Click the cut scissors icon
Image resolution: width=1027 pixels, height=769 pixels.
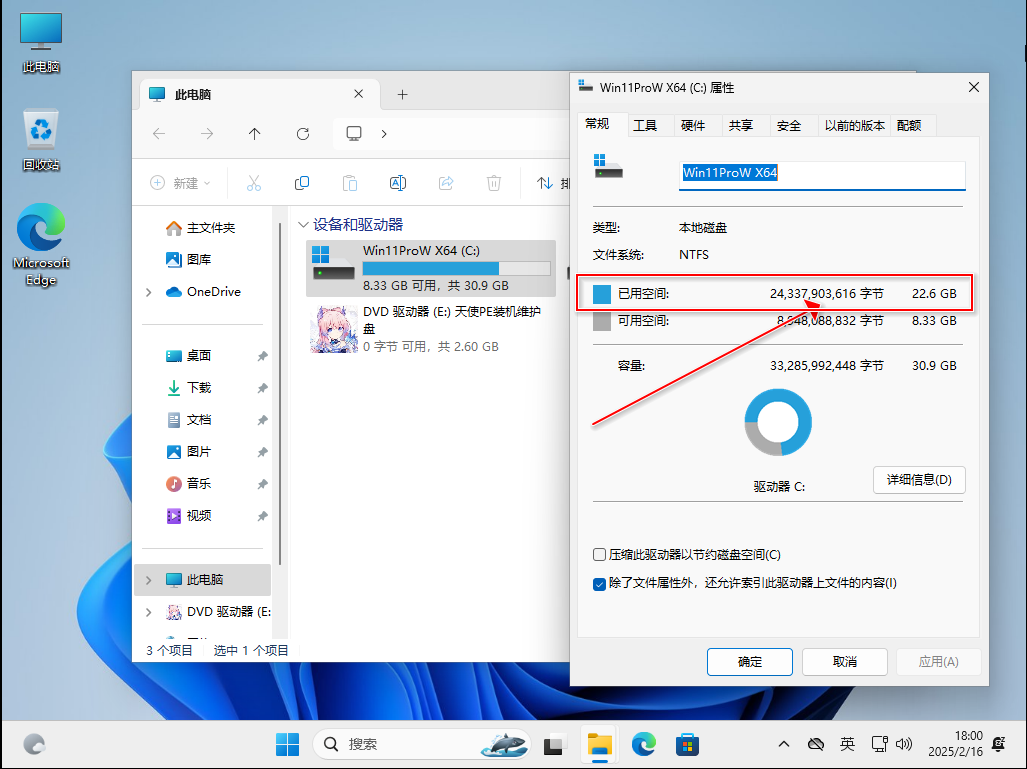click(x=254, y=183)
